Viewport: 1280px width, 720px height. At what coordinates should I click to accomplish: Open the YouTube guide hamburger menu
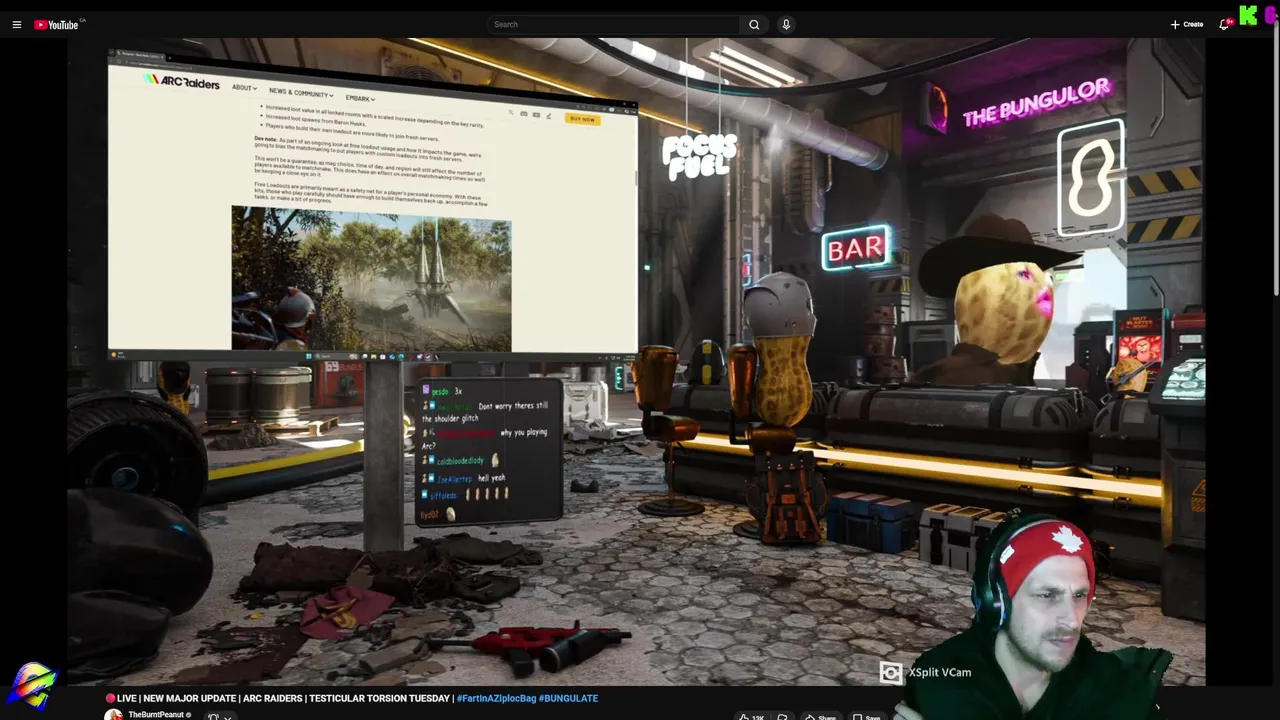17,24
